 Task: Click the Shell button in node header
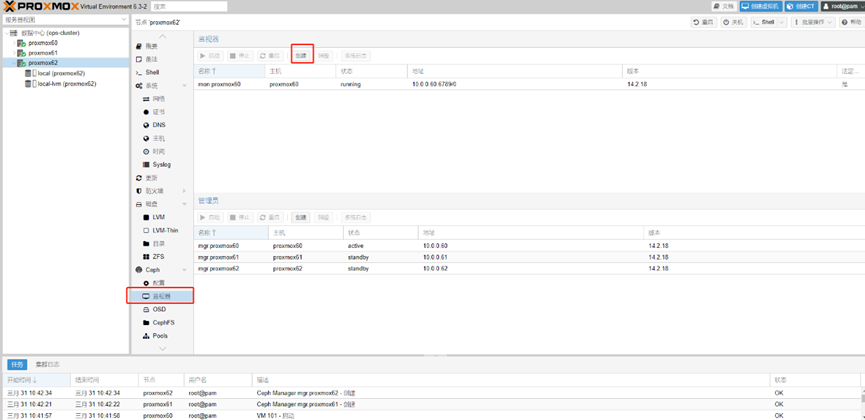coord(765,22)
